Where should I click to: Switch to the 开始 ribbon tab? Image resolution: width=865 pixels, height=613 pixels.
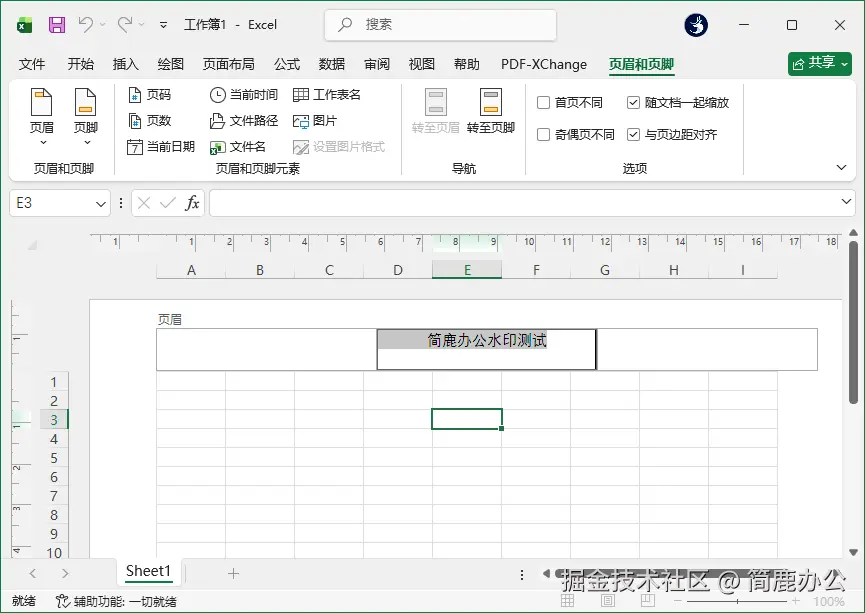79,63
